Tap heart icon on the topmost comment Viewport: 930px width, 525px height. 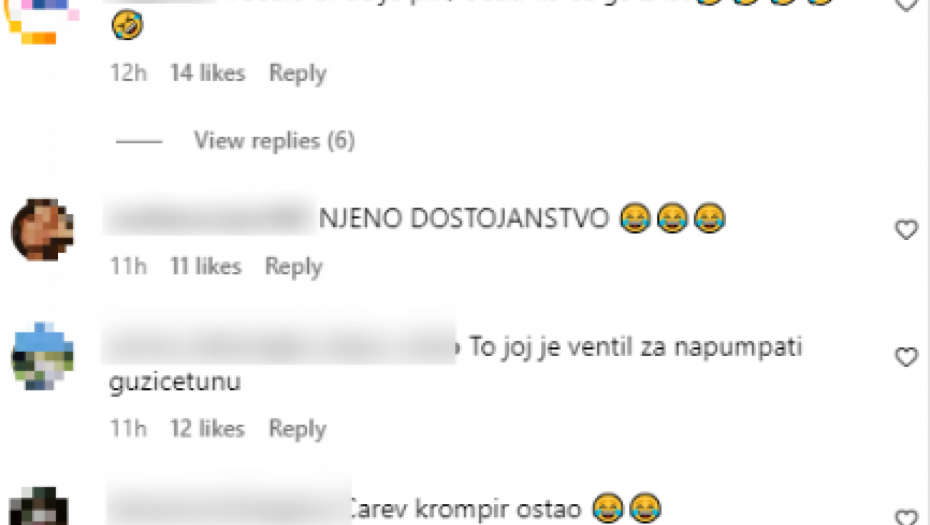[x=906, y=4]
